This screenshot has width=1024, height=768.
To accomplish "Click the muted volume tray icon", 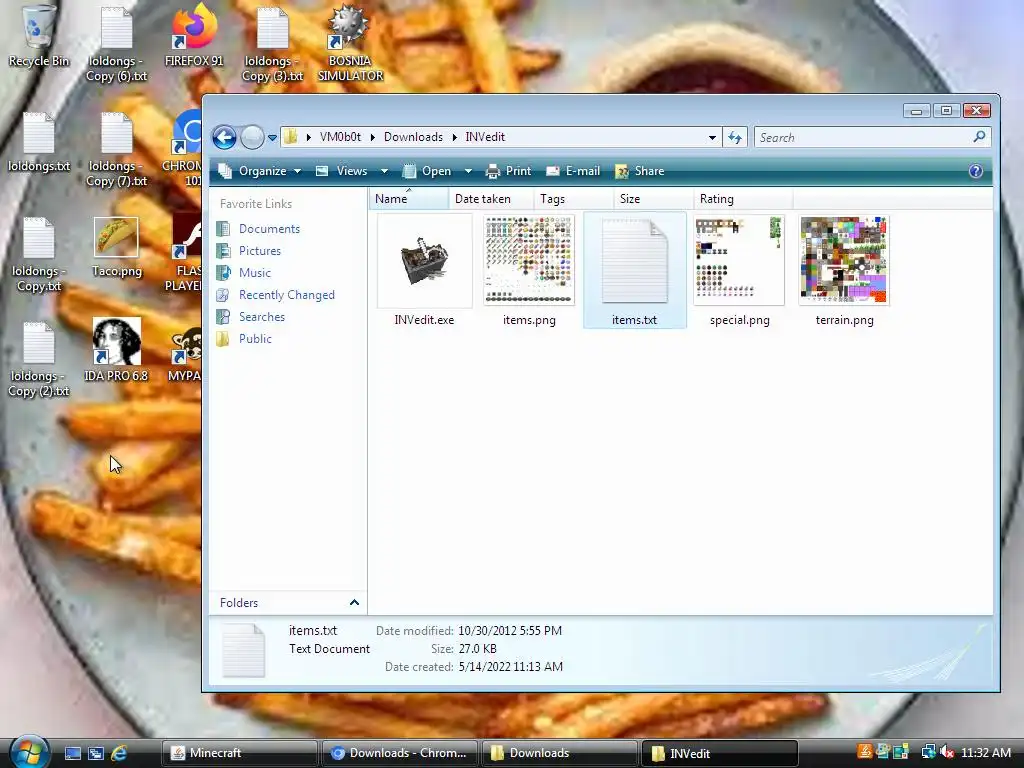I will pyautogui.click(x=946, y=752).
